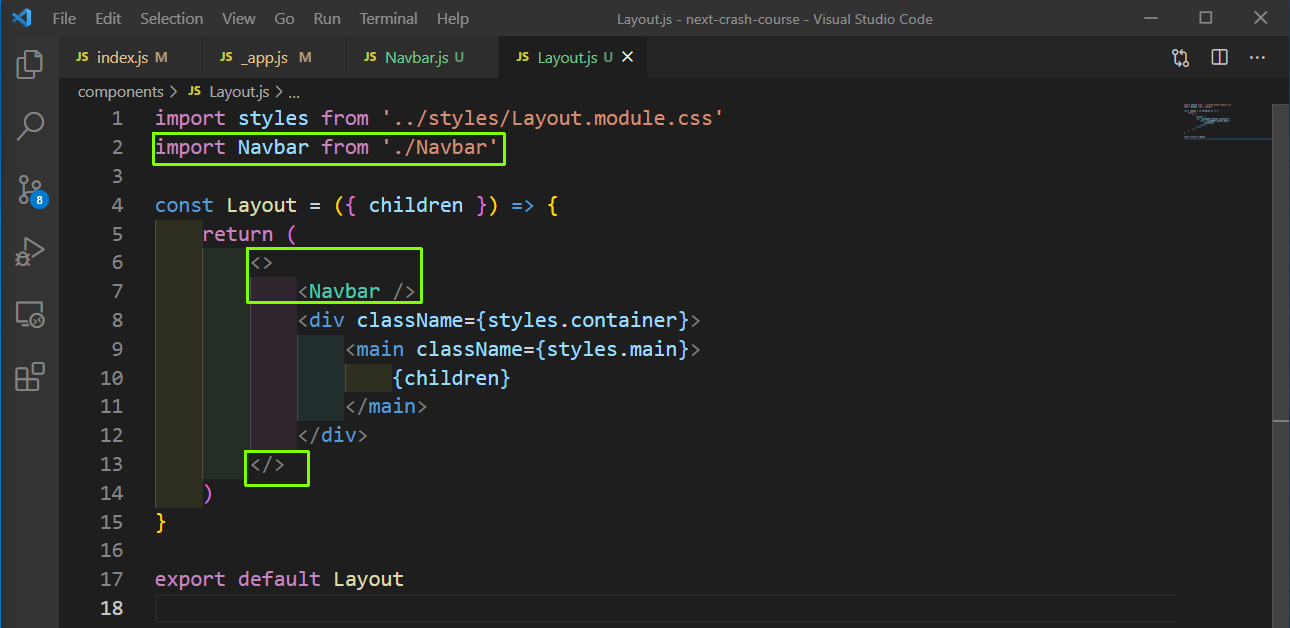Click the Navbar JSX tag on line 7
This screenshot has width=1290, height=628.
coord(356,292)
